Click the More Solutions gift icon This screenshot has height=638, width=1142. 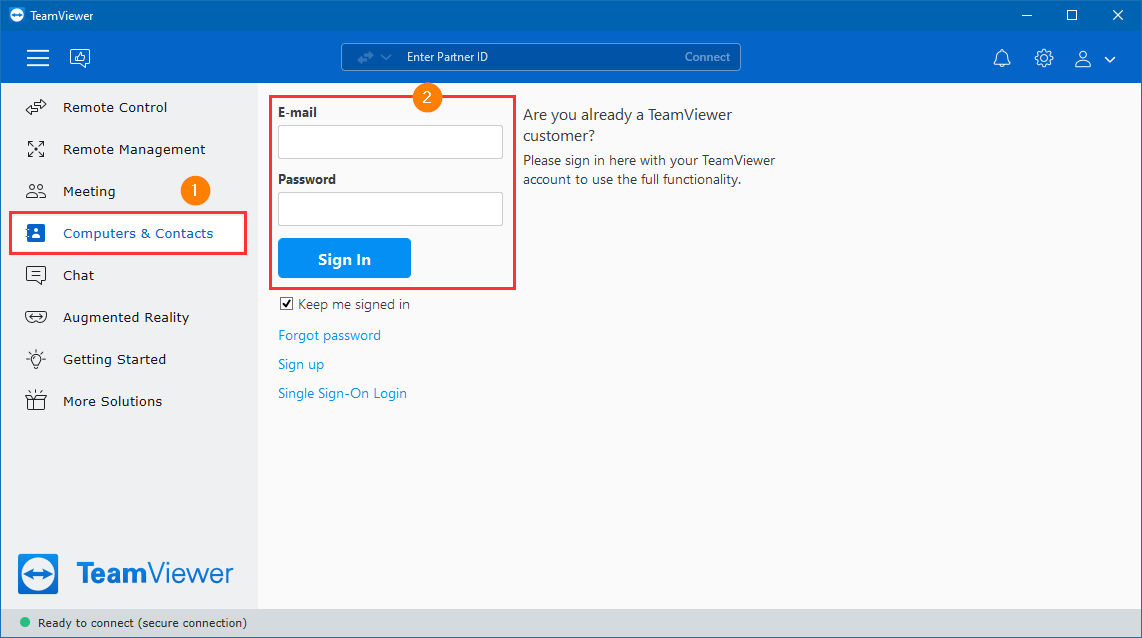(x=36, y=401)
